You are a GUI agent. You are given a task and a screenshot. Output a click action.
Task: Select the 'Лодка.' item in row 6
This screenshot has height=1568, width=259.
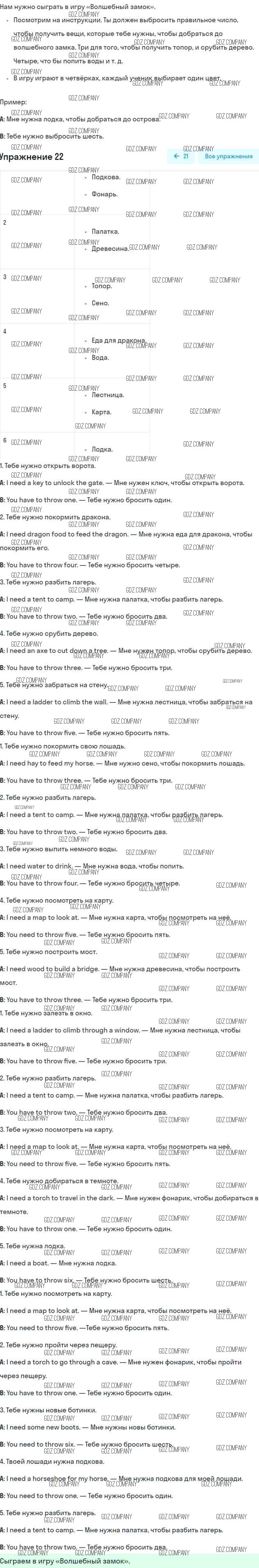102,449
